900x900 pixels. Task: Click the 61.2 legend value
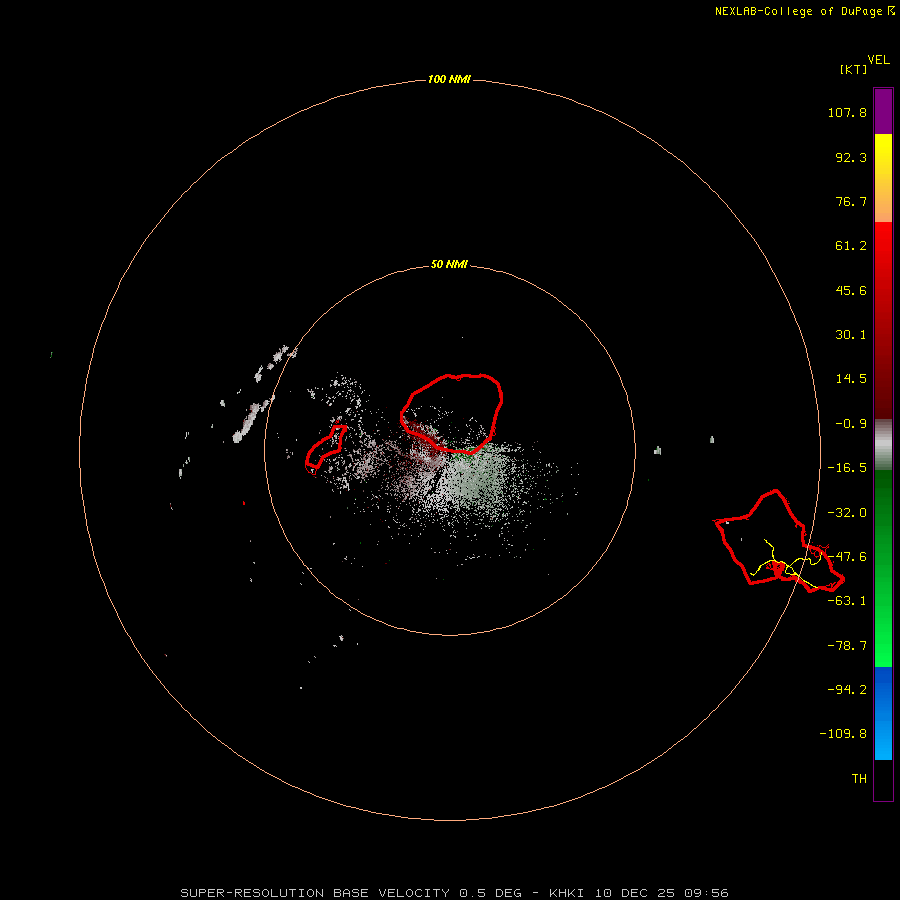pyautogui.click(x=851, y=246)
